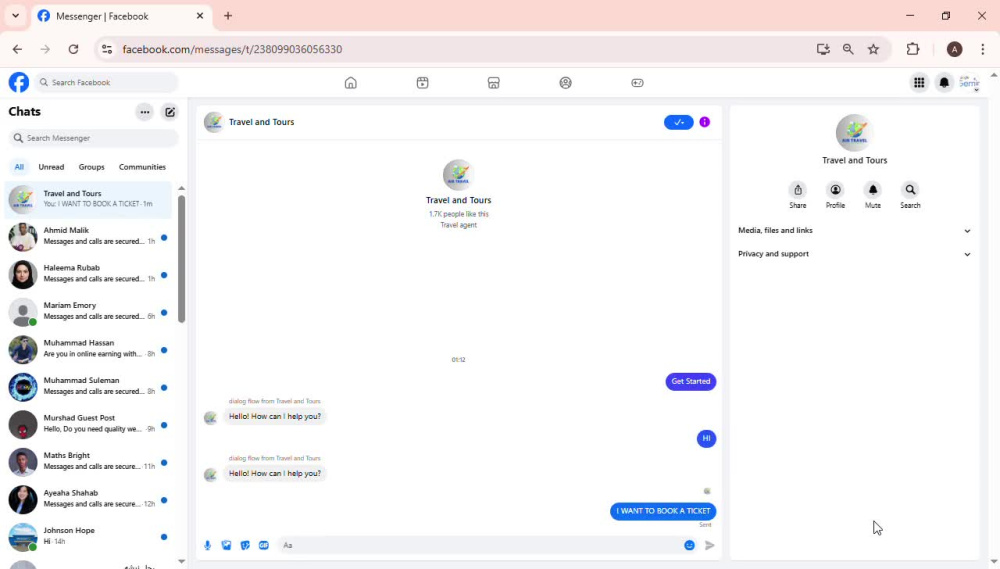Open the Reels video icon

point(422,83)
